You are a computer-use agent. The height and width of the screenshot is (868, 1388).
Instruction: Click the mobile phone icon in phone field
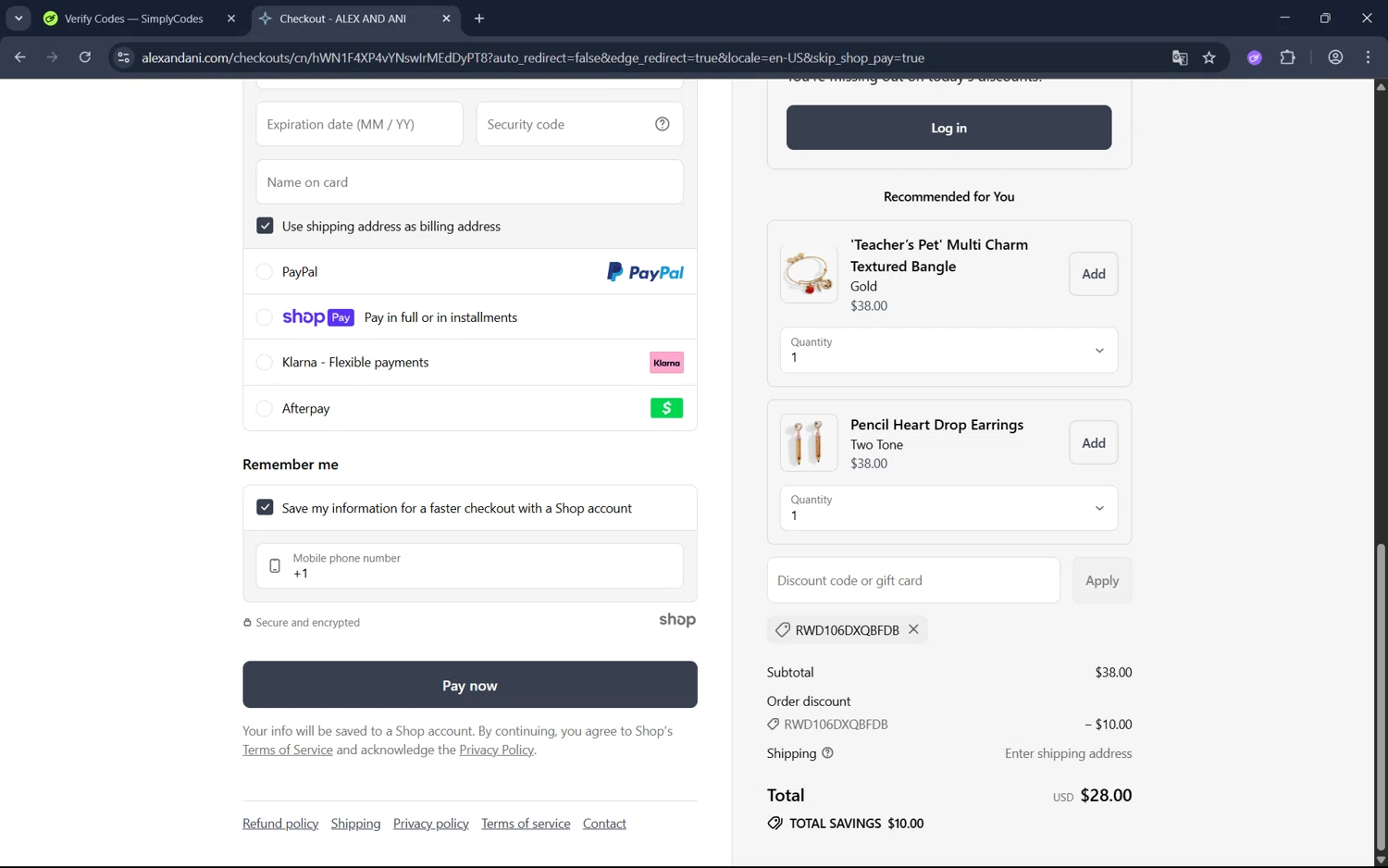[275, 565]
